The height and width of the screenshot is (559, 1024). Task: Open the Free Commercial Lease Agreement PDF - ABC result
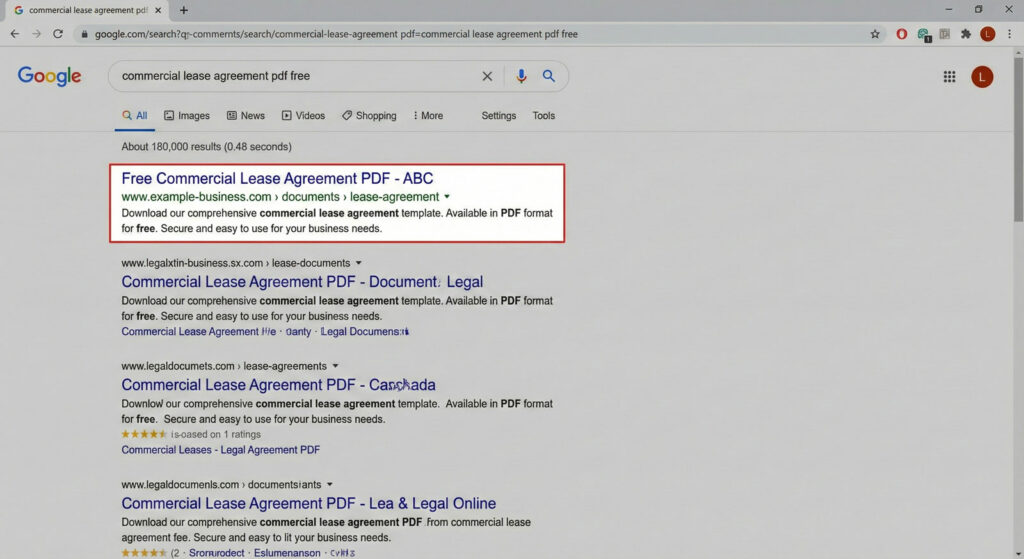point(277,179)
